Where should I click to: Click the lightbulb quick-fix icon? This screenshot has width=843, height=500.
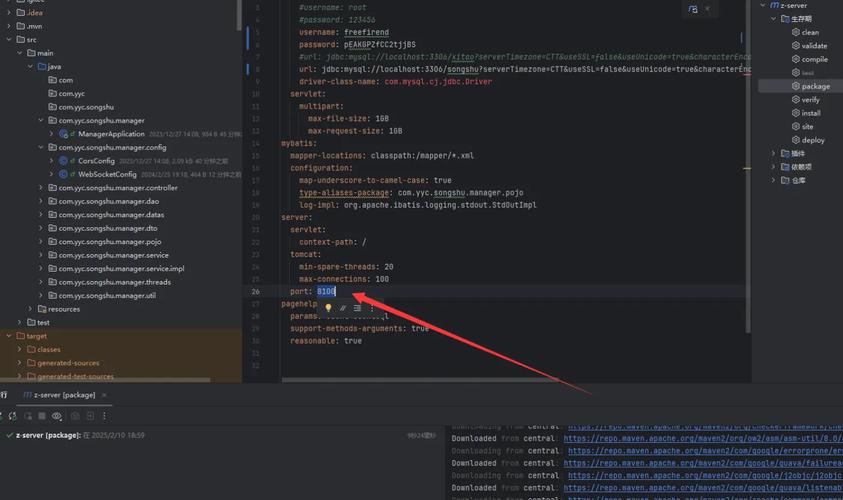click(328, 308)
